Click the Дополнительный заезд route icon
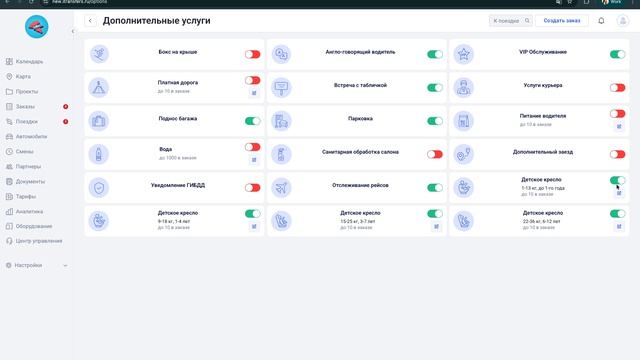This screenshot has width=640, height=360. click(464, 154)
